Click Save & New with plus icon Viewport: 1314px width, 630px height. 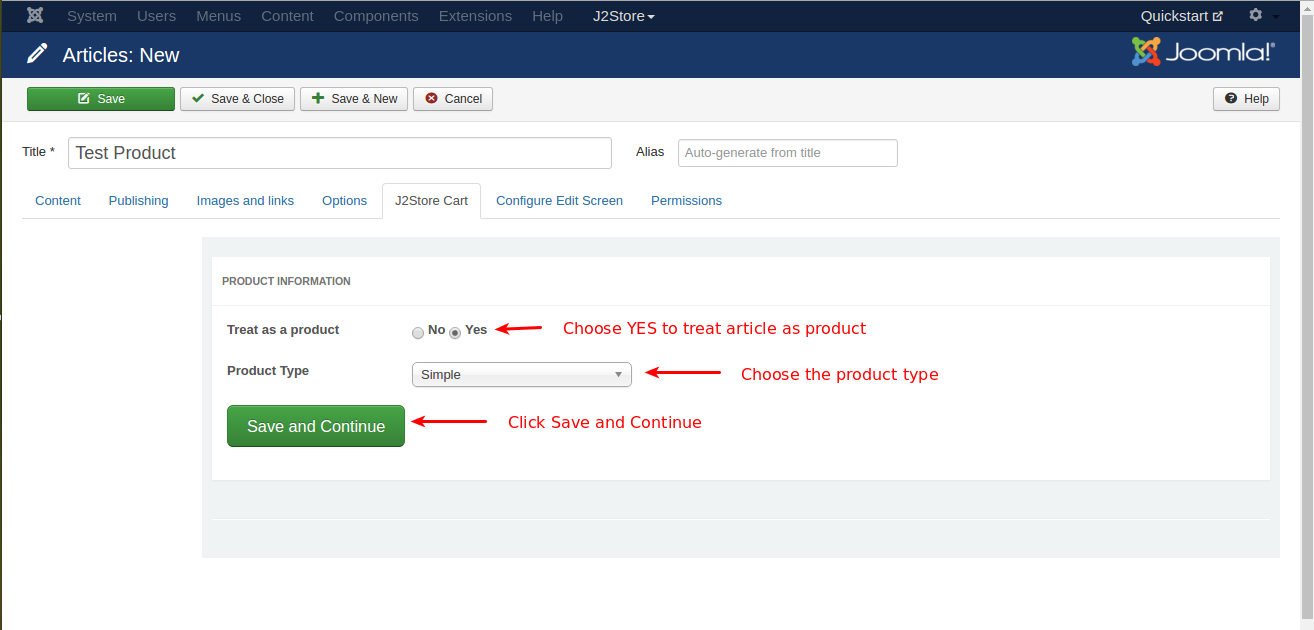354,99
